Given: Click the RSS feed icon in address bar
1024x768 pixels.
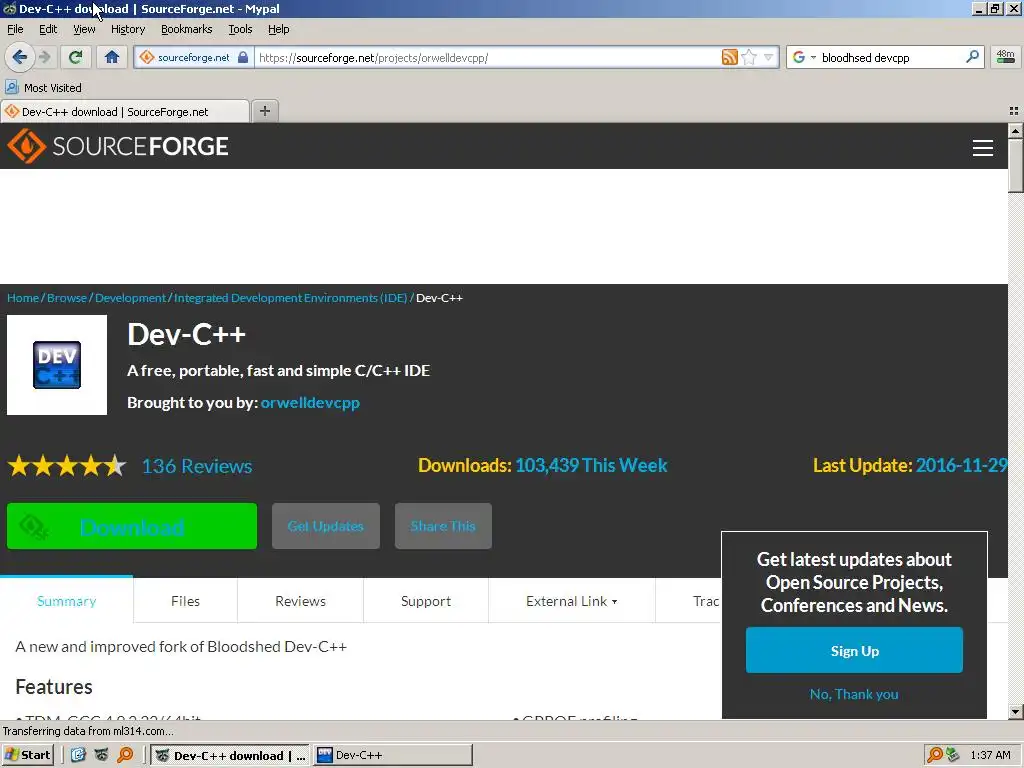Looking at the screenshot, I should pos(729,57).
